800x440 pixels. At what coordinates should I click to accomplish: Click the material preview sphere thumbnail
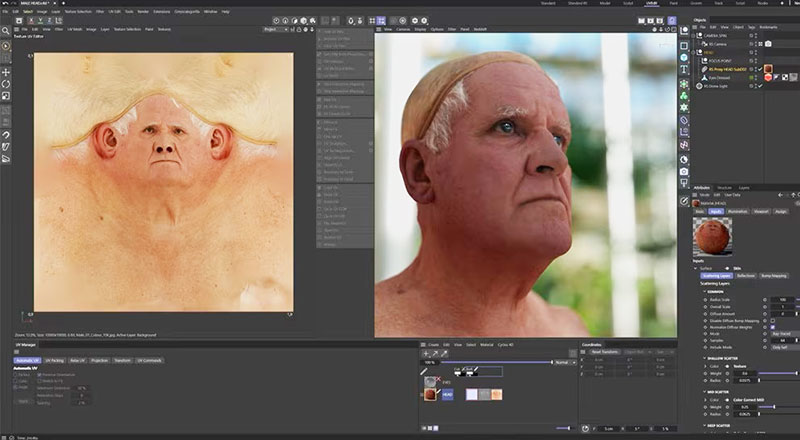pos(713,237)
